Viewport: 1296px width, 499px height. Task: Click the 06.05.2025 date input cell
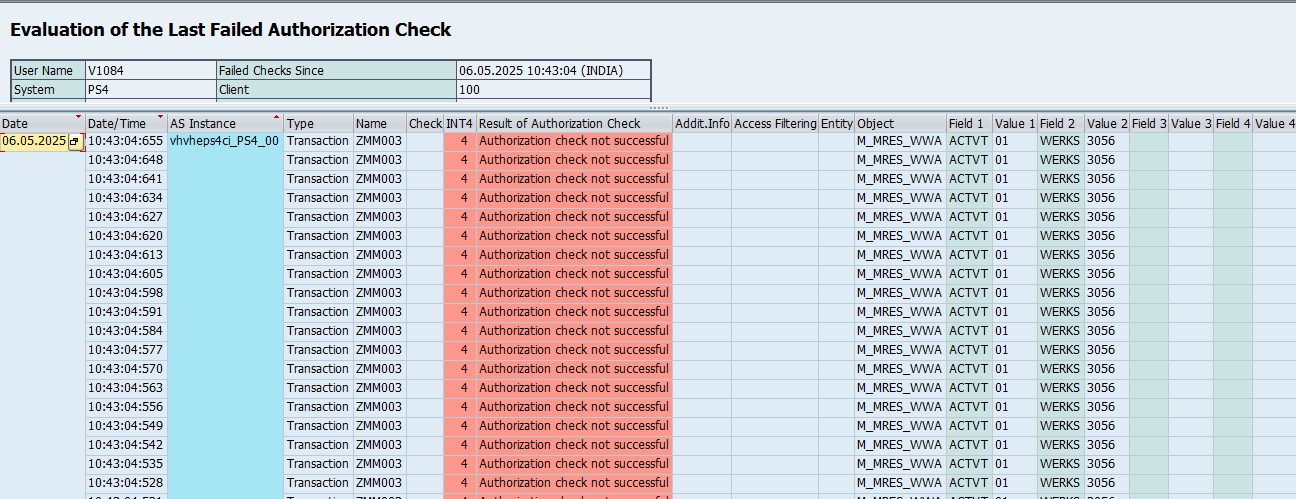[x=34, y=142]
